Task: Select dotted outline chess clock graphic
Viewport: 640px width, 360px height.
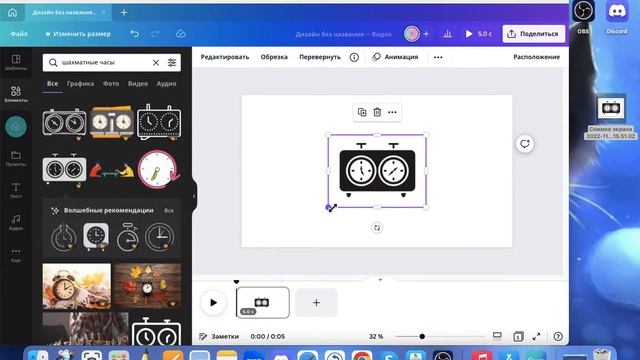Action: click(x=159, y=122)
